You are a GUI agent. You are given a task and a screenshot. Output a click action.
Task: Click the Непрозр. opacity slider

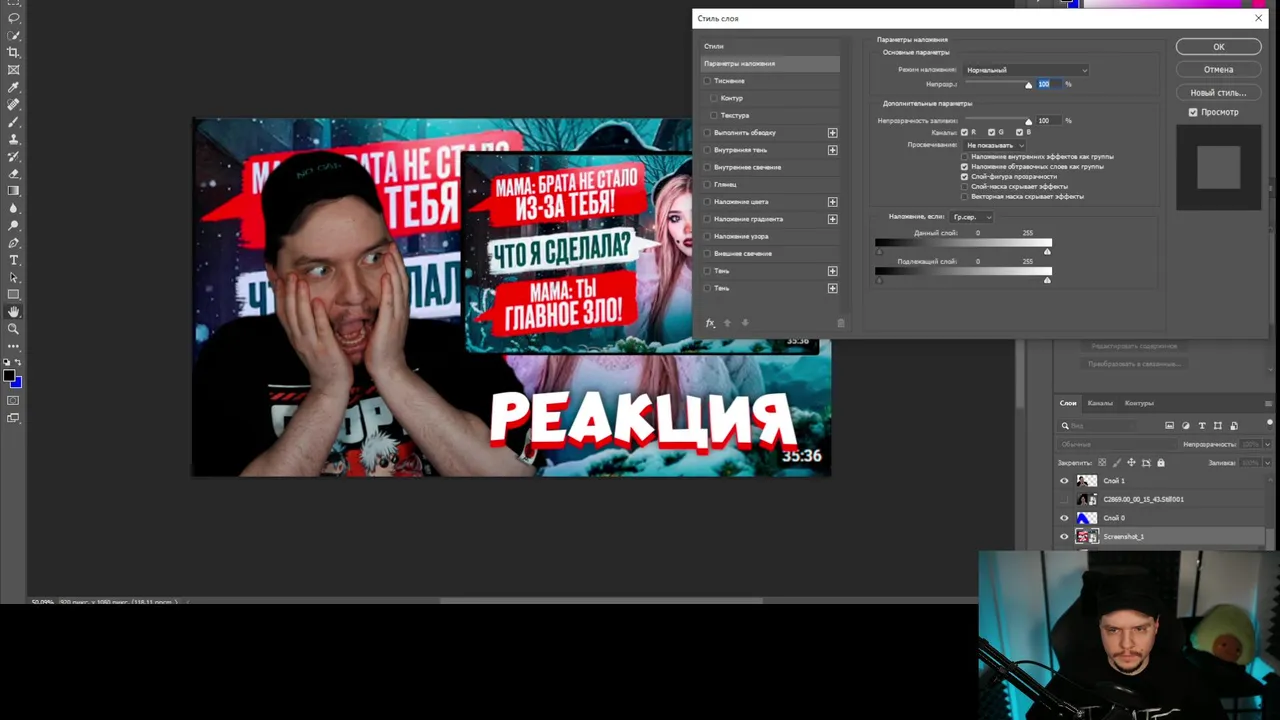click(996, 85)
